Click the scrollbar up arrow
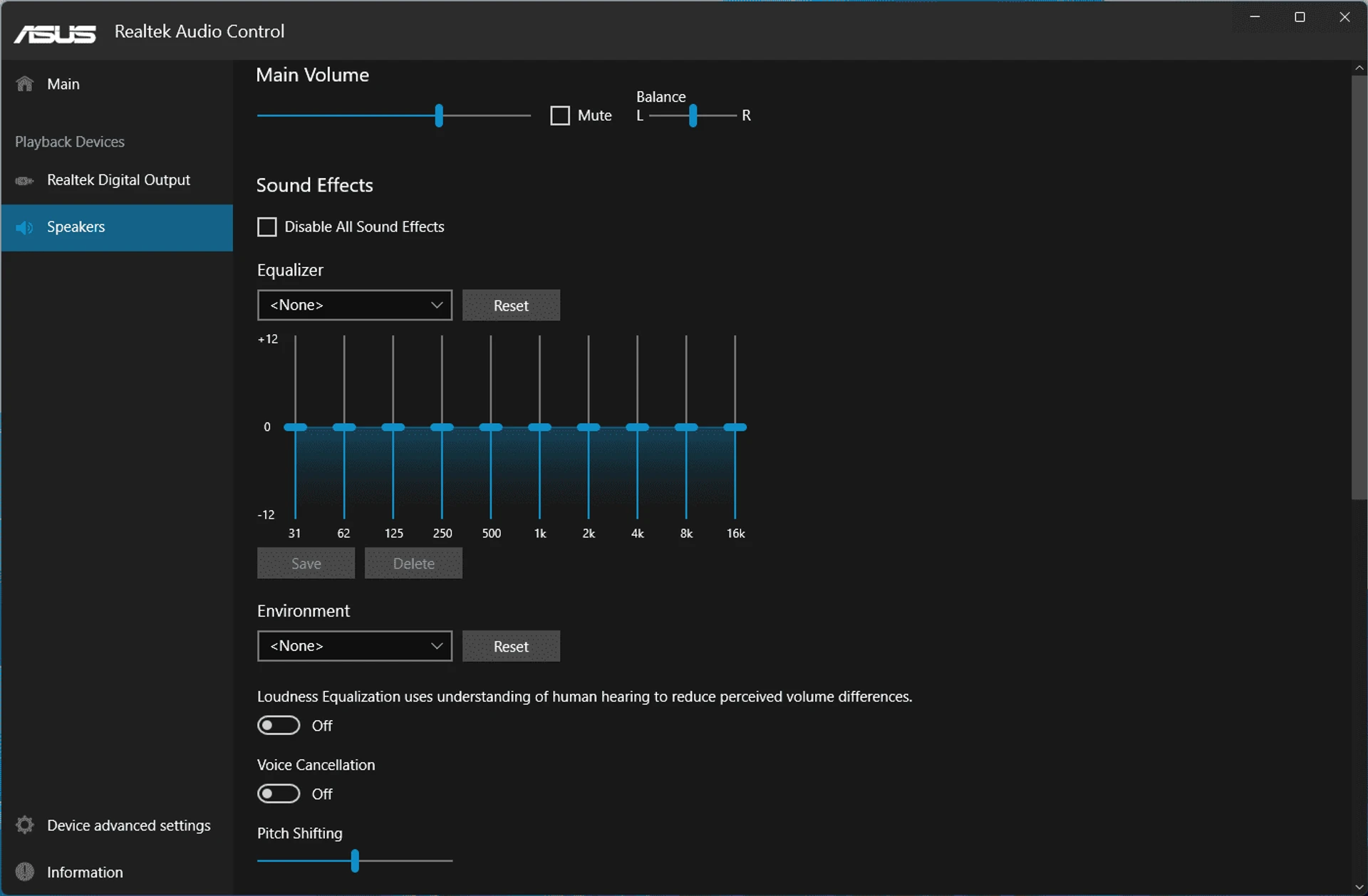This screenshot has width=1368, height=896. [x=1359, y=68]
